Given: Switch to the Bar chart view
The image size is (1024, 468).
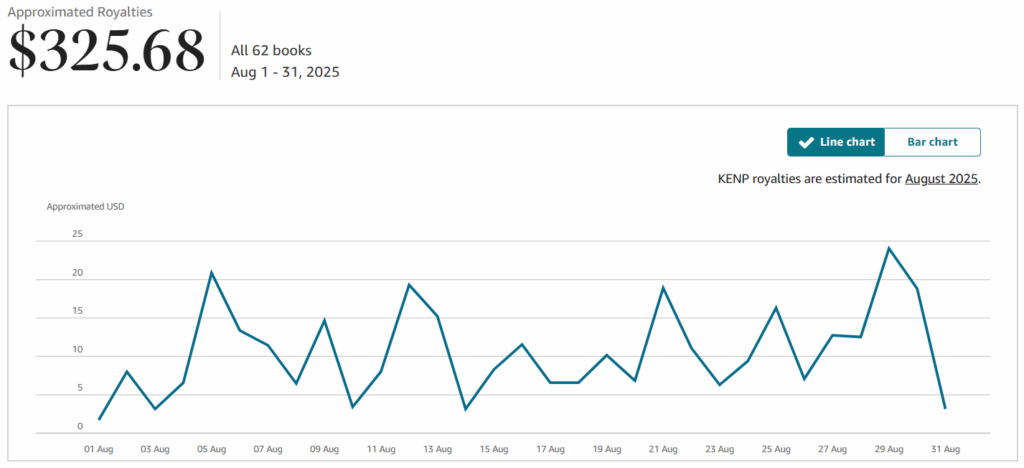Looking at the screenshot, I should tap(932, 142).
